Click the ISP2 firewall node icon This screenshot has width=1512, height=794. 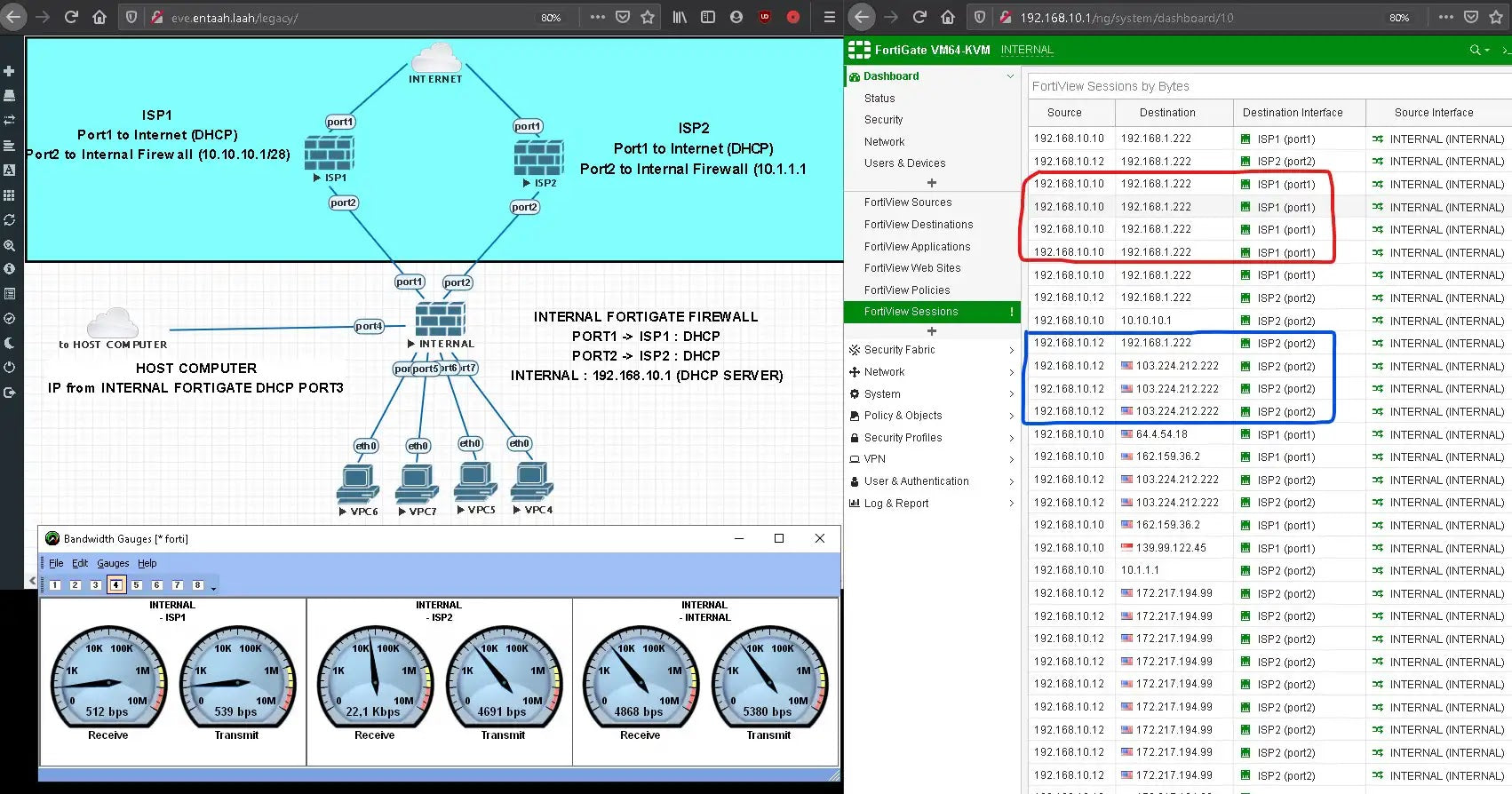tap(538, 158)
